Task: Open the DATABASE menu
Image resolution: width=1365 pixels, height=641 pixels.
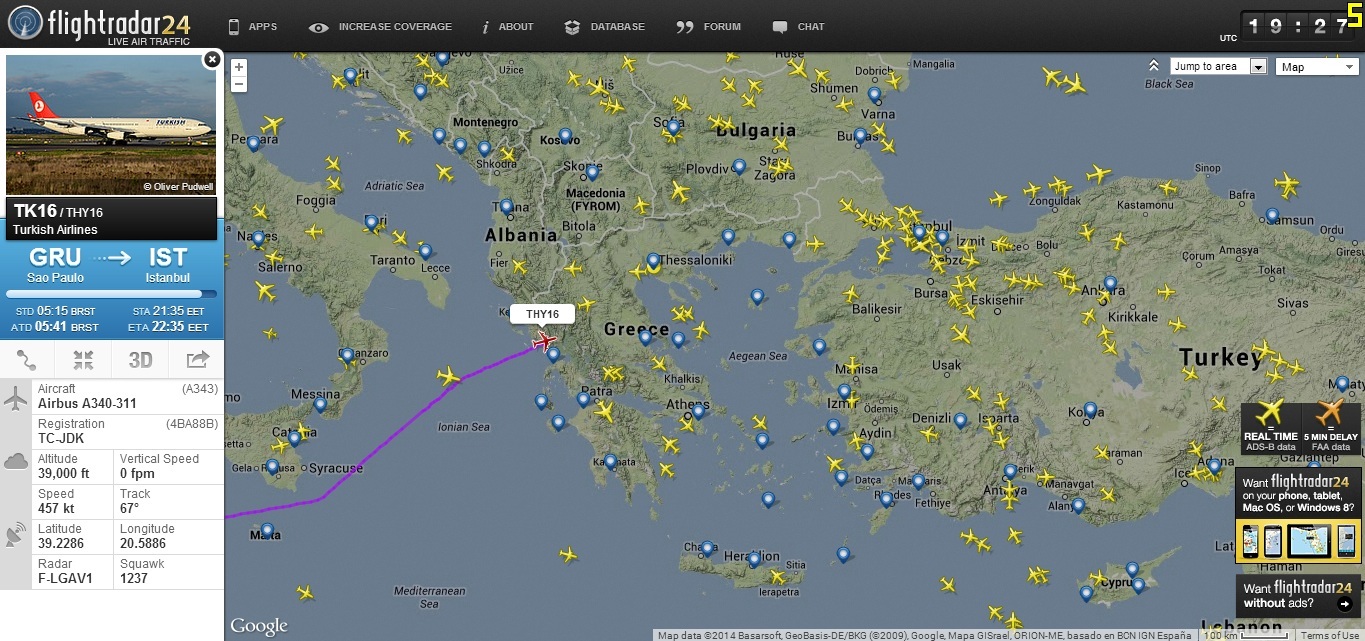Action: 604,27
